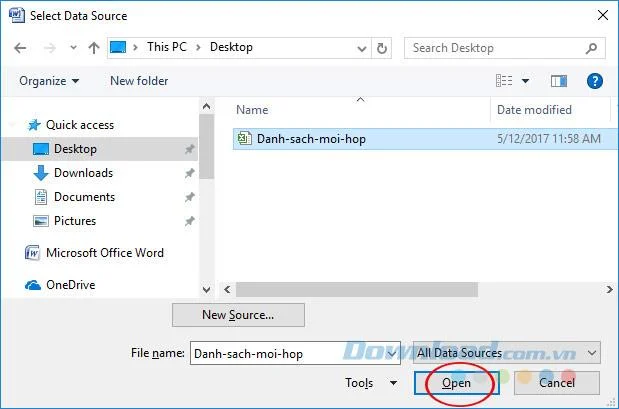Click the Open button
Viewport: 619px width, 409px height.
[x=456, y=383]
